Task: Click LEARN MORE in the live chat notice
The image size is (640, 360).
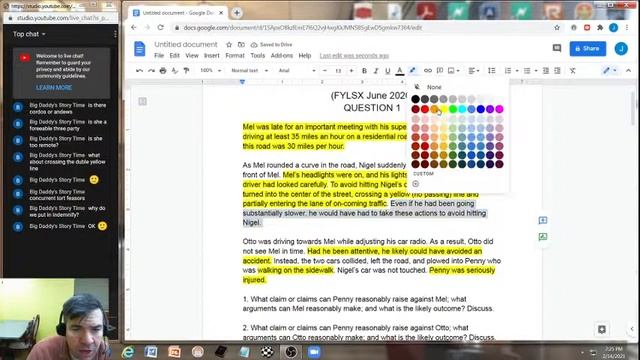Action: [54, 88]
